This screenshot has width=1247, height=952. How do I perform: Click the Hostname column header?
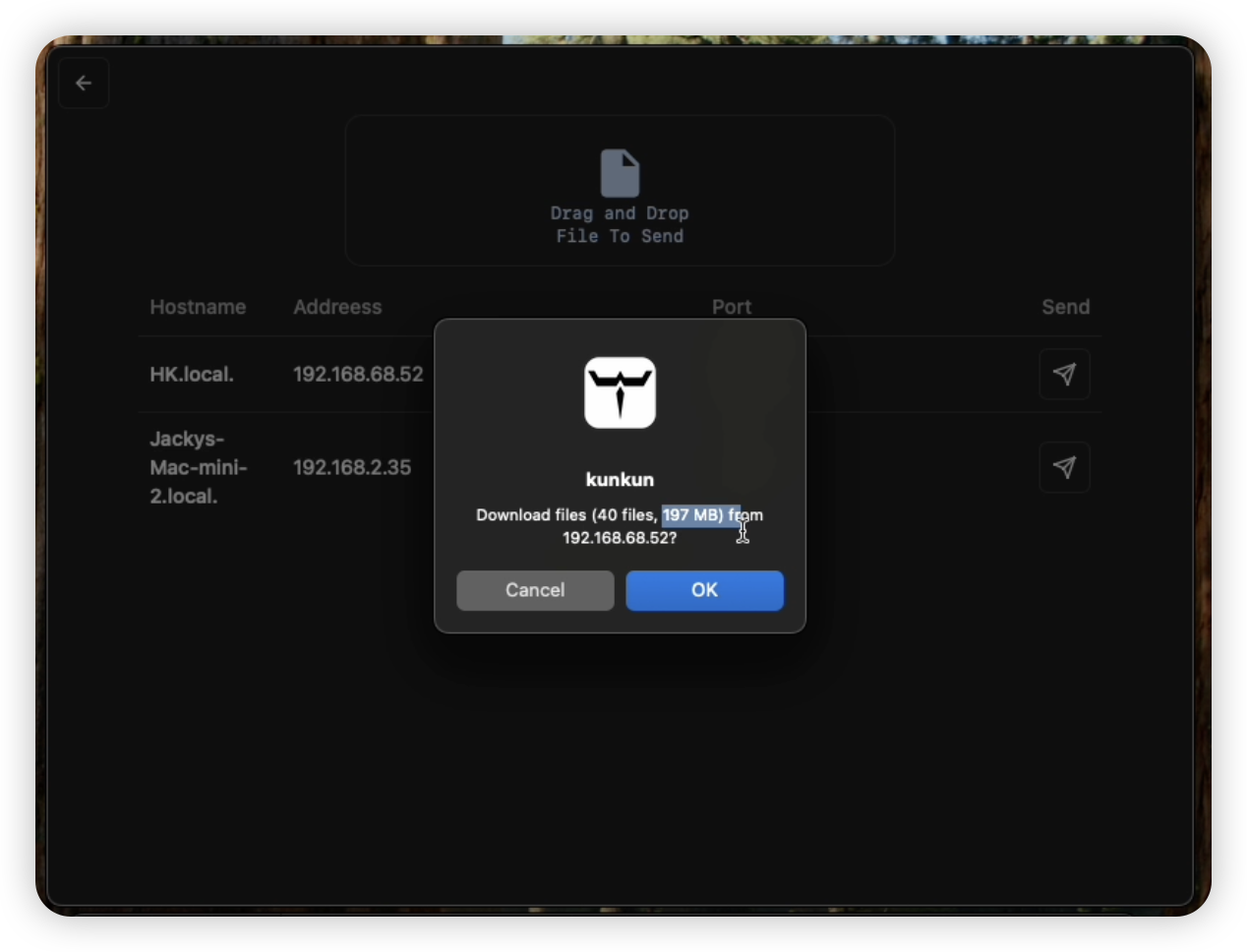198,307
